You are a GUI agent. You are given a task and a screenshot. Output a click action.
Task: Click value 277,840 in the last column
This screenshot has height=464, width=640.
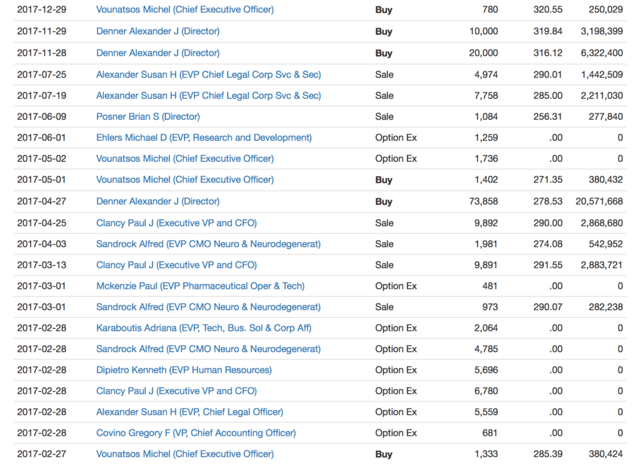pos(606,116)
